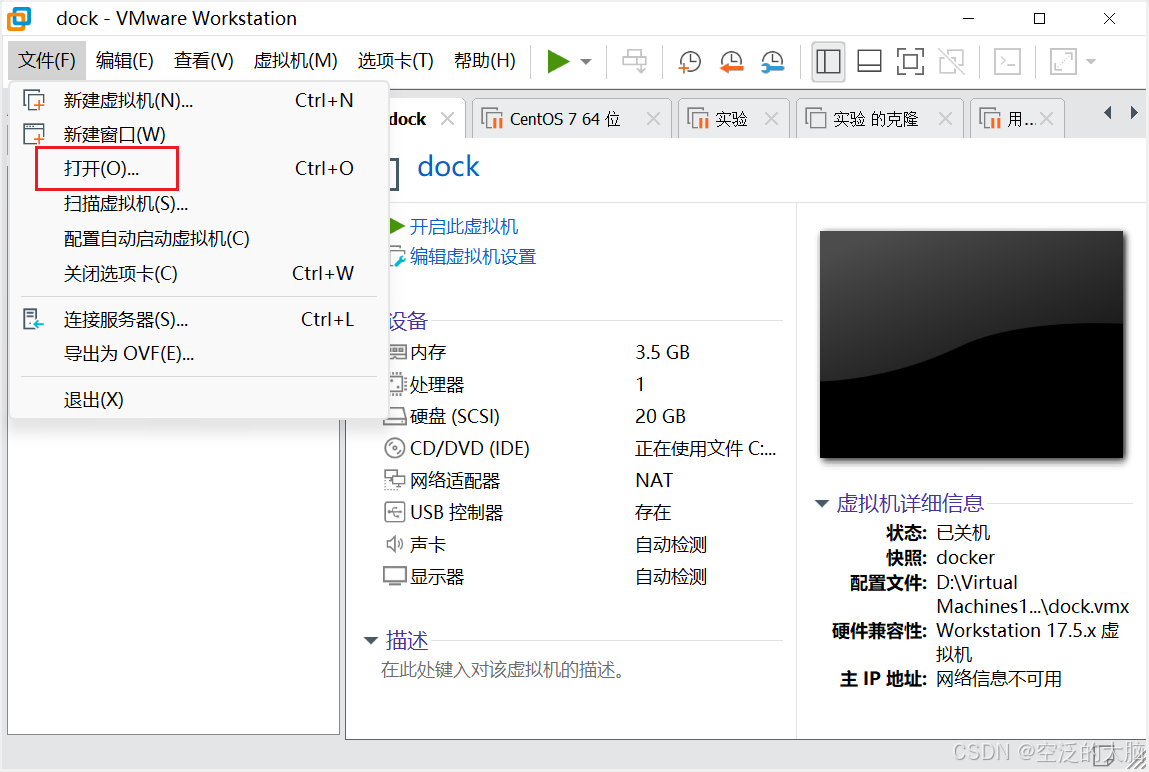
Task: Open Snapshot Manager wrench-clock icon
Action: pos(772,62)
